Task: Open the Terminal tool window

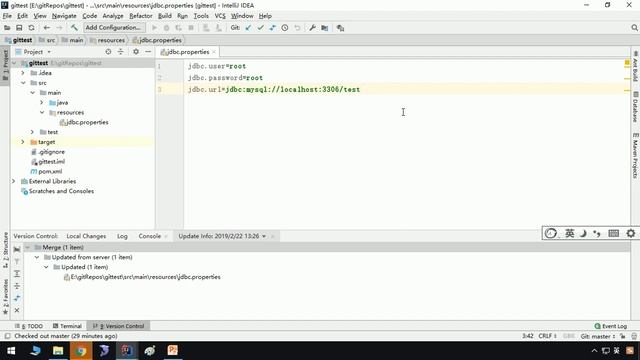Action: tap(67, 326)
